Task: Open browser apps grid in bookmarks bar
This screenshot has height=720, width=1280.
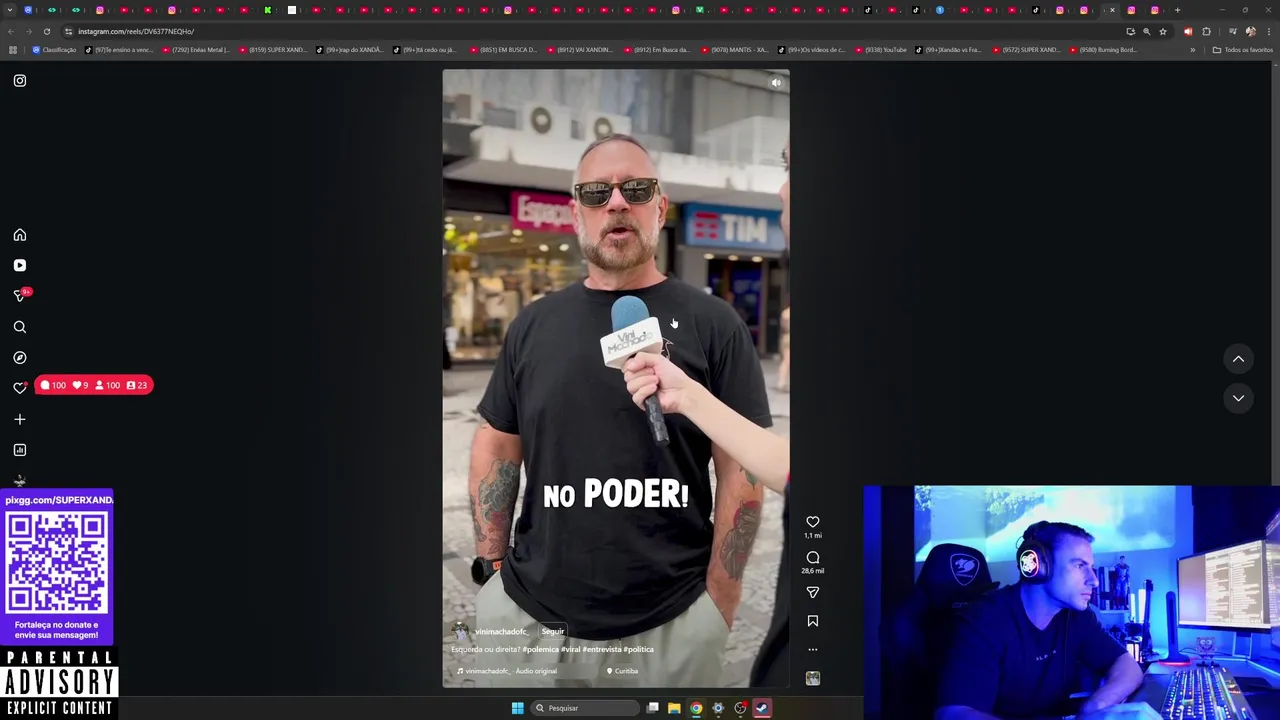Action: coord(13,50)
